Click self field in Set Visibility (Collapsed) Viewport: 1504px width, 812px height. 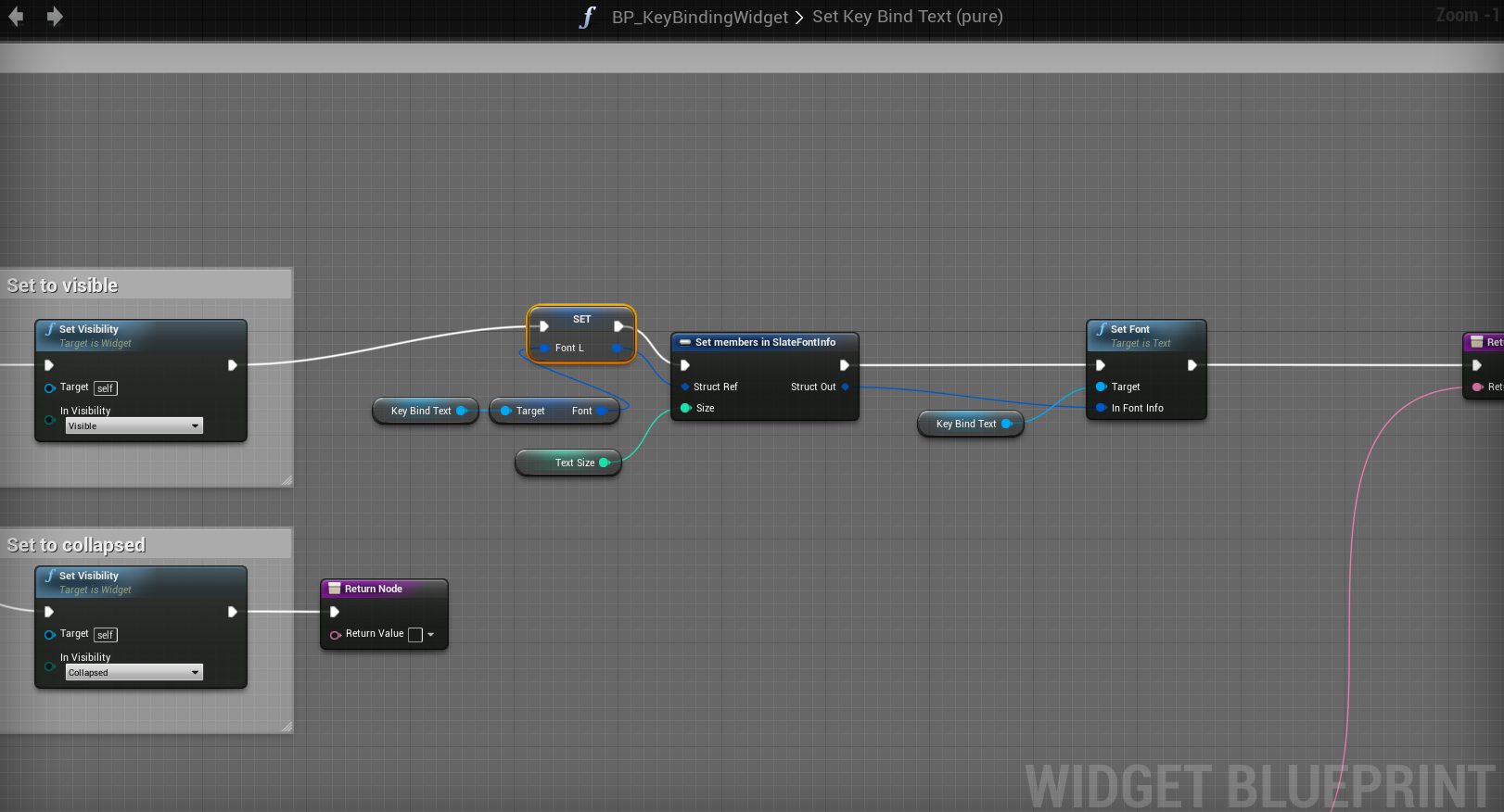pos(106,635)
